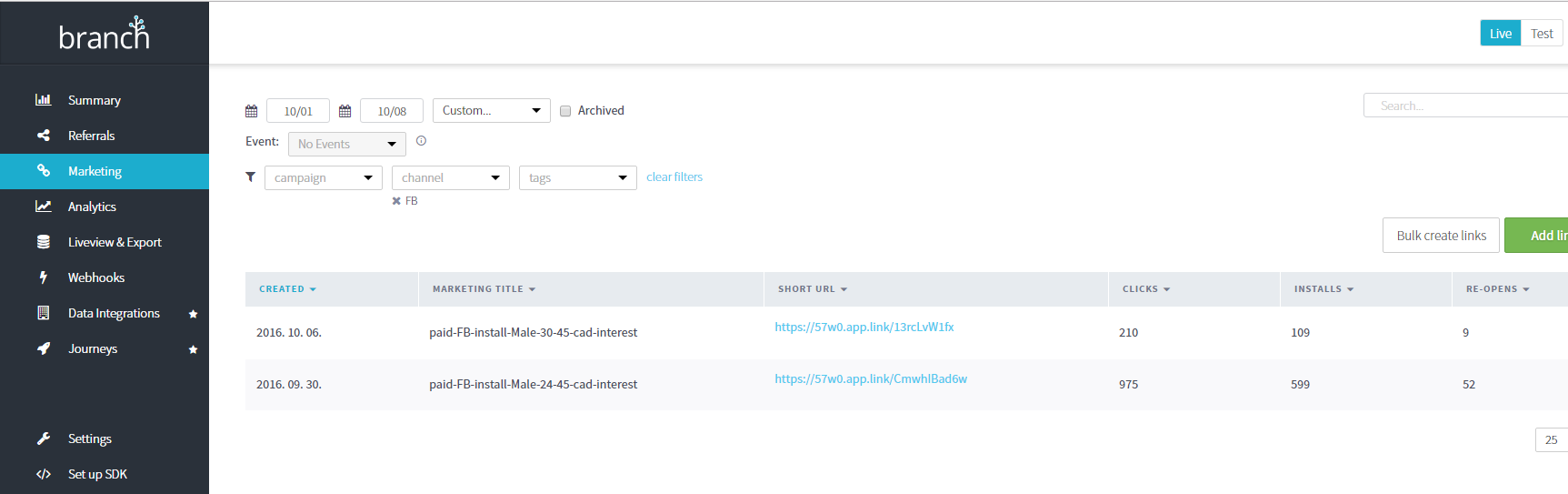Click the Event info icon
This screenshot has height=494, width=1568.
point(421,141)
